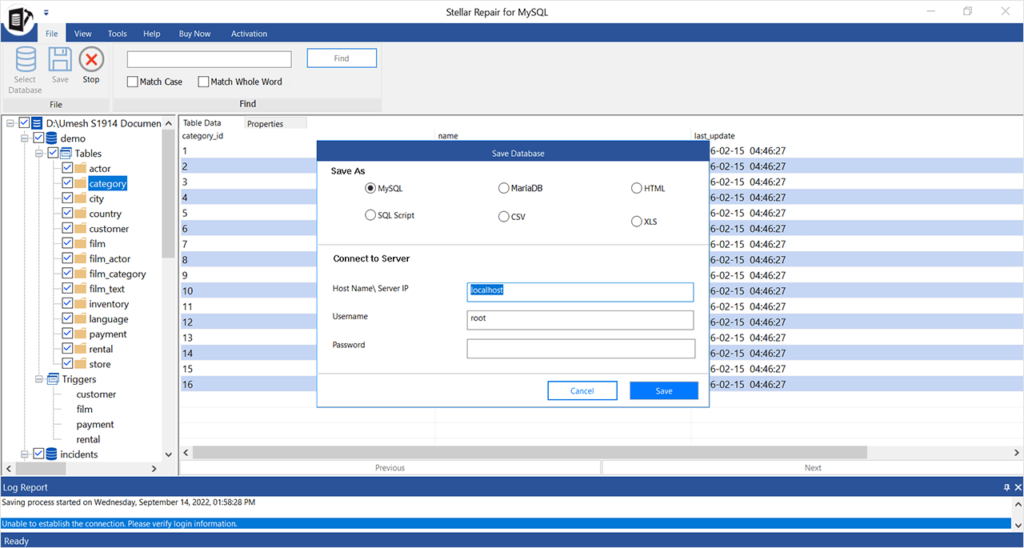Select the CSV radio option
The width and height of the screenshot is (1024, 548).
(x=504, y=216)
